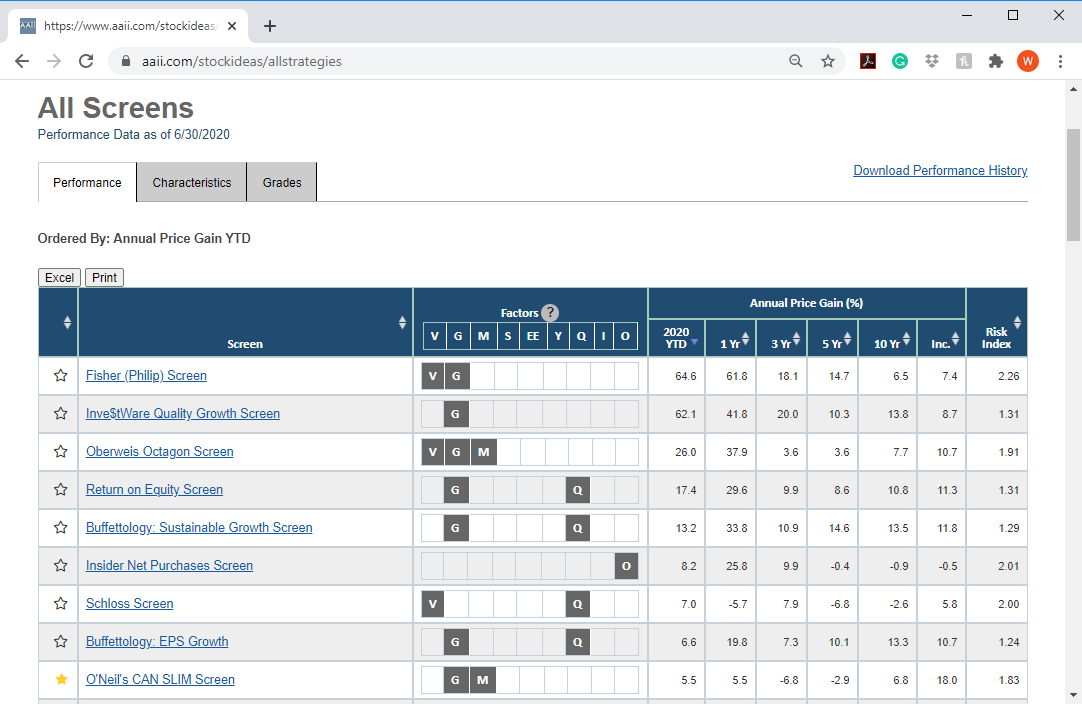The image size is (1082, 704).
Task: Bookmark this page with the star icon
Action: point(827,61)
